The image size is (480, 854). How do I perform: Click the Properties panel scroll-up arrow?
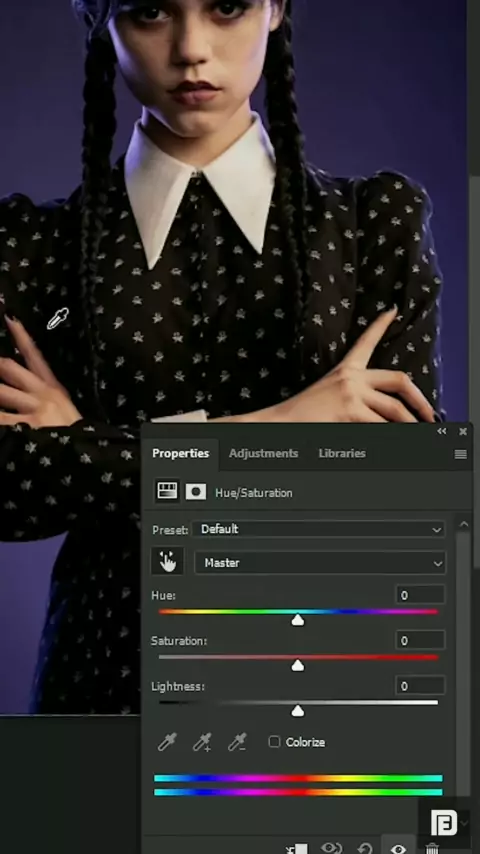pos(464,524)
